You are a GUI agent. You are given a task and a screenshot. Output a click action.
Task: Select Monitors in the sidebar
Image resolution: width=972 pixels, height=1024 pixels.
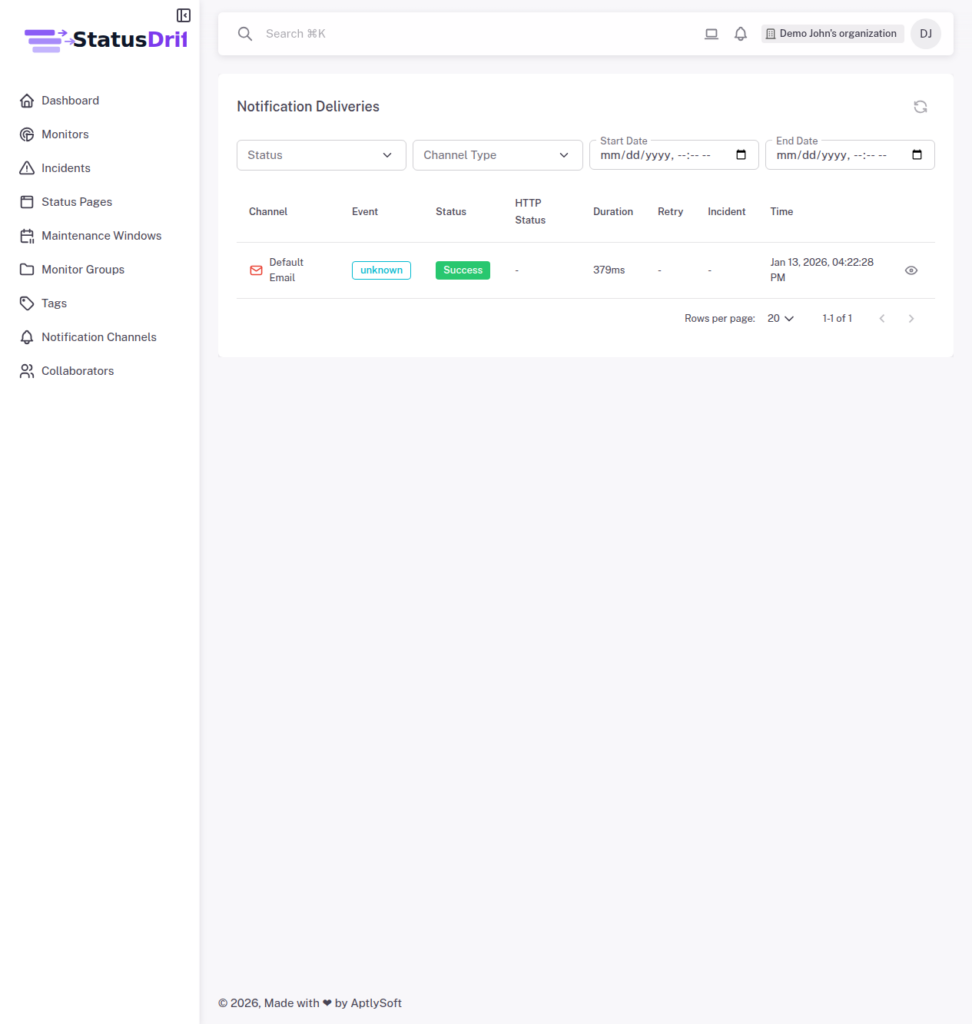pos(64,134)
